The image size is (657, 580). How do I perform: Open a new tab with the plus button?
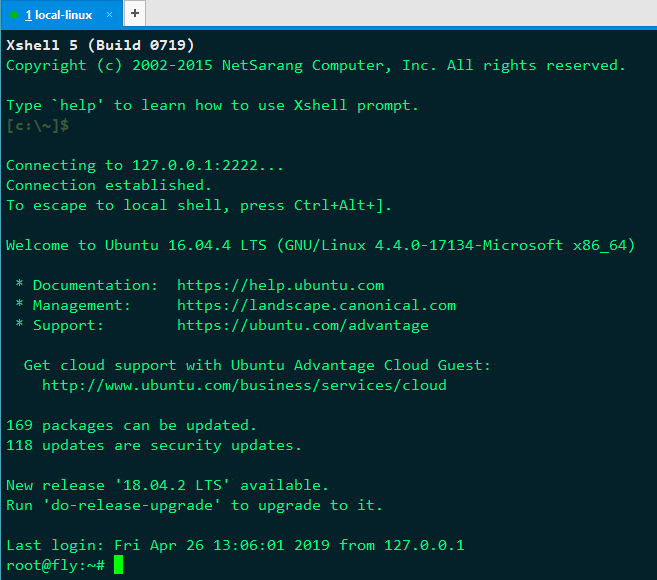(135, 13)
